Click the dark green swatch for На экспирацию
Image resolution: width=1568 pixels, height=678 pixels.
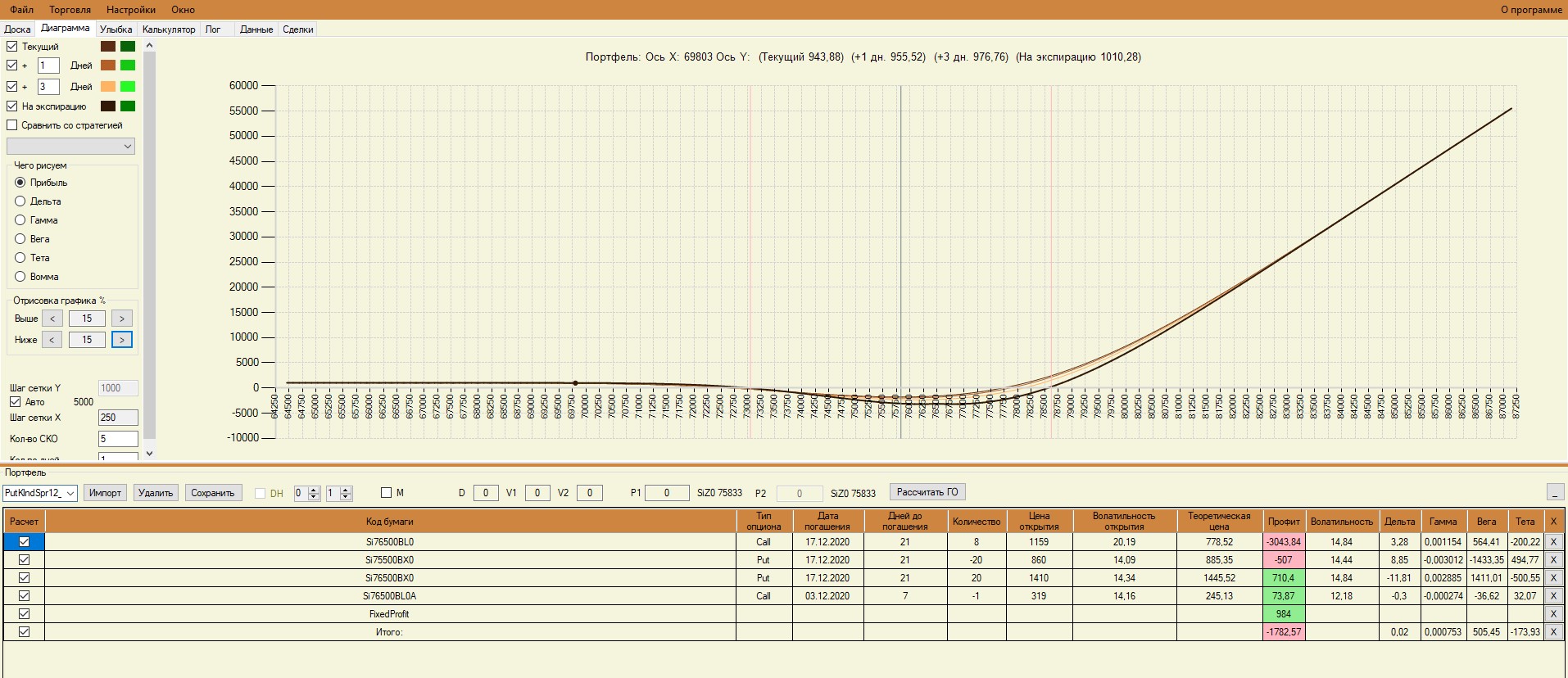[x=128, y=106]
